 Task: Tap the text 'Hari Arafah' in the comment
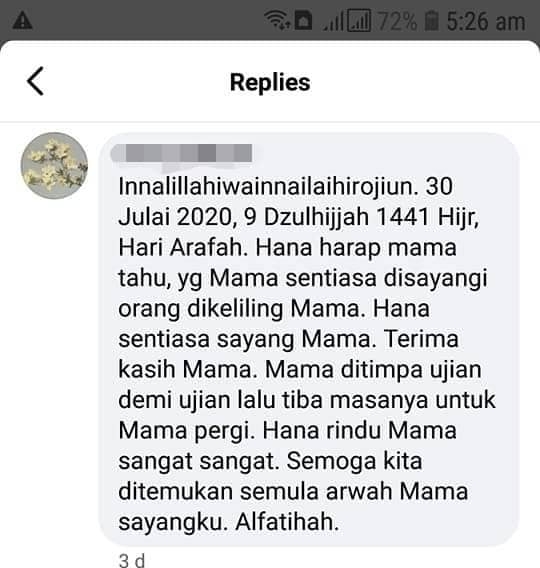pos(183,247)
